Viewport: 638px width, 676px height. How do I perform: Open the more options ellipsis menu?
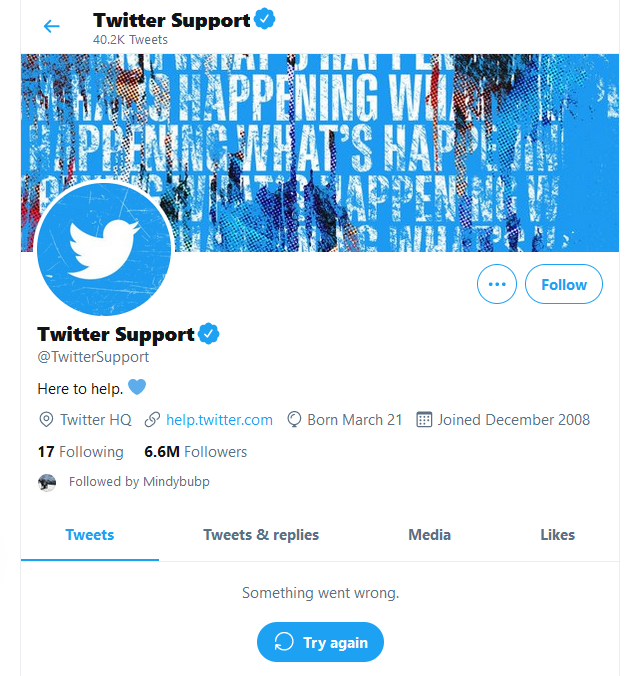click(x=496, y=284)
